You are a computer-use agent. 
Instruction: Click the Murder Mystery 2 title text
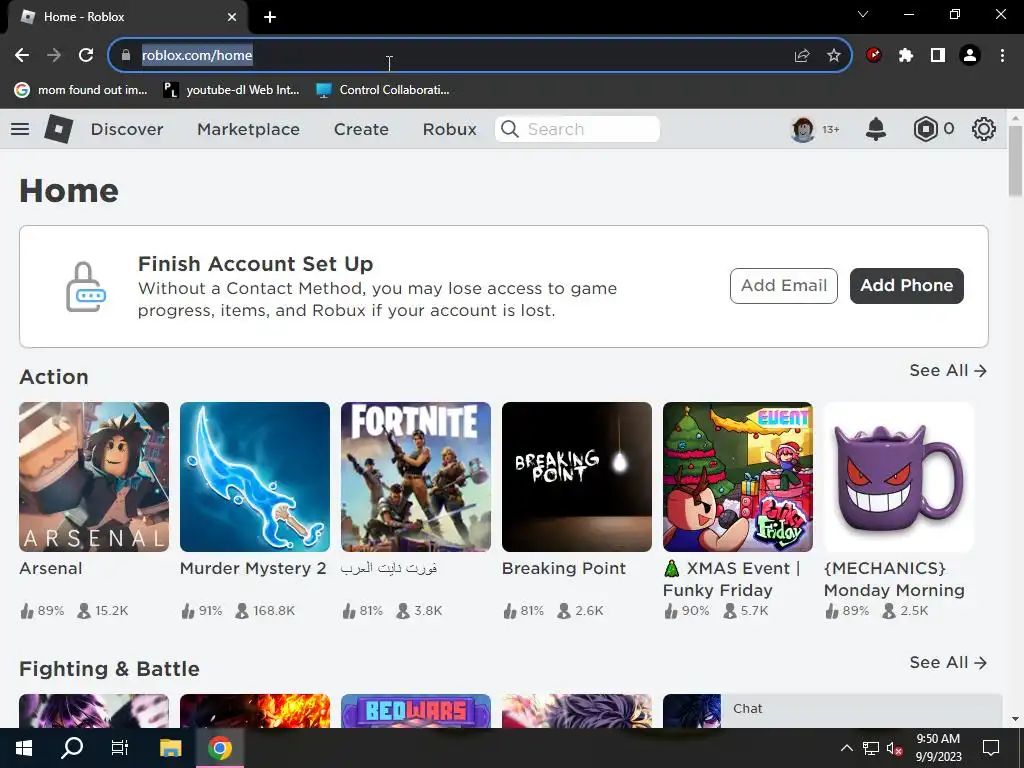coord(253,568)
